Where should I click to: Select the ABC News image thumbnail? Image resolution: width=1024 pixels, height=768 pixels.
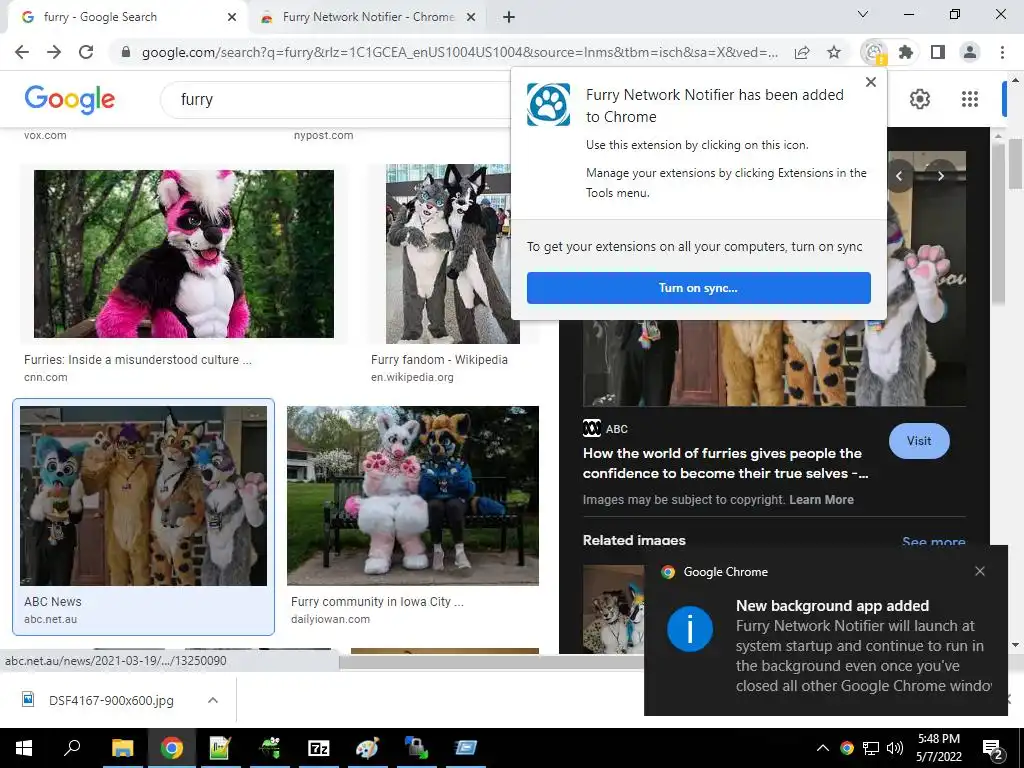[144, 496]
